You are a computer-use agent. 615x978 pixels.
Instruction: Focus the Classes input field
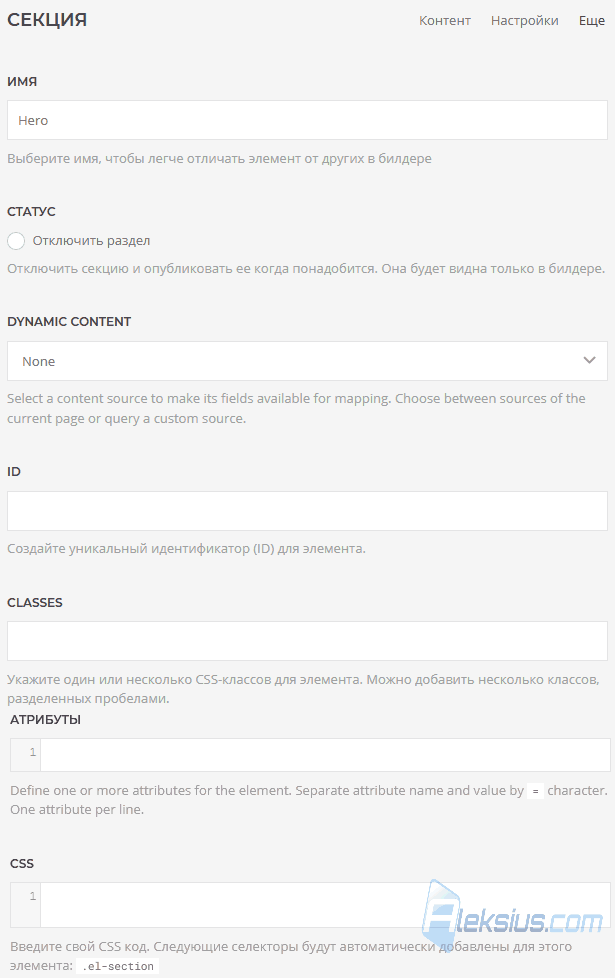point(307,641)
